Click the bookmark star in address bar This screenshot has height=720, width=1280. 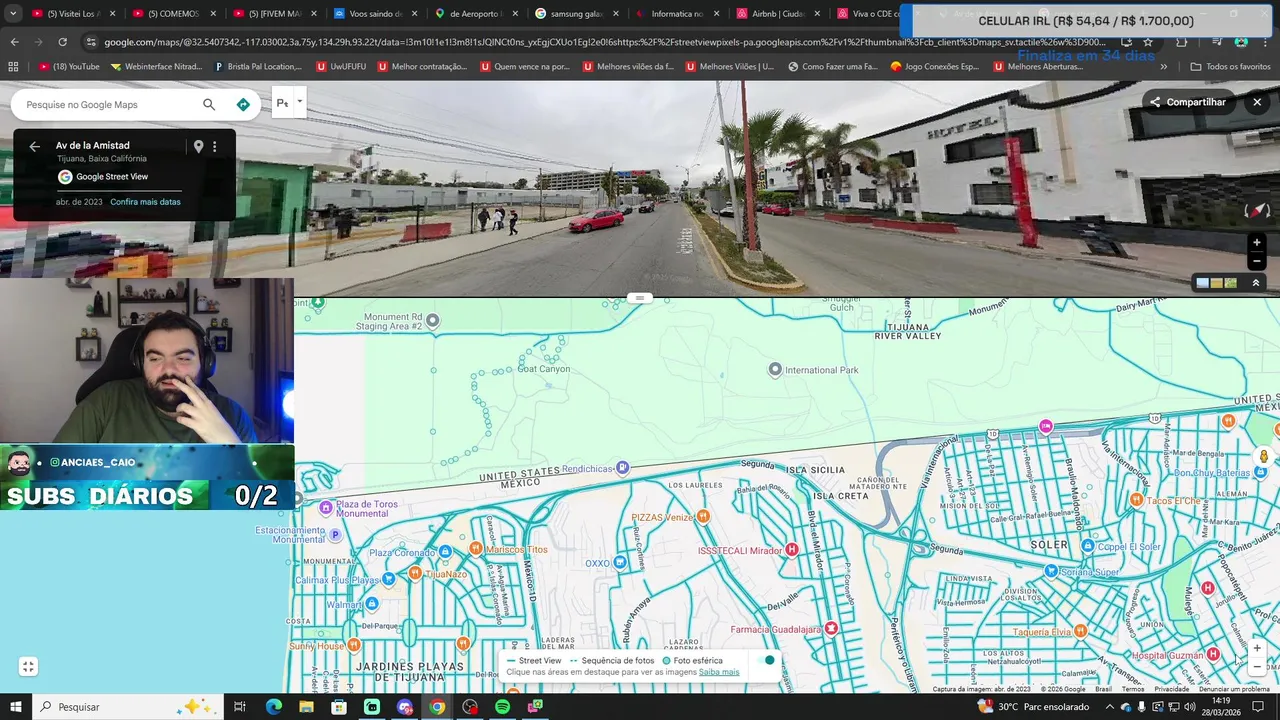(1148, 42)
